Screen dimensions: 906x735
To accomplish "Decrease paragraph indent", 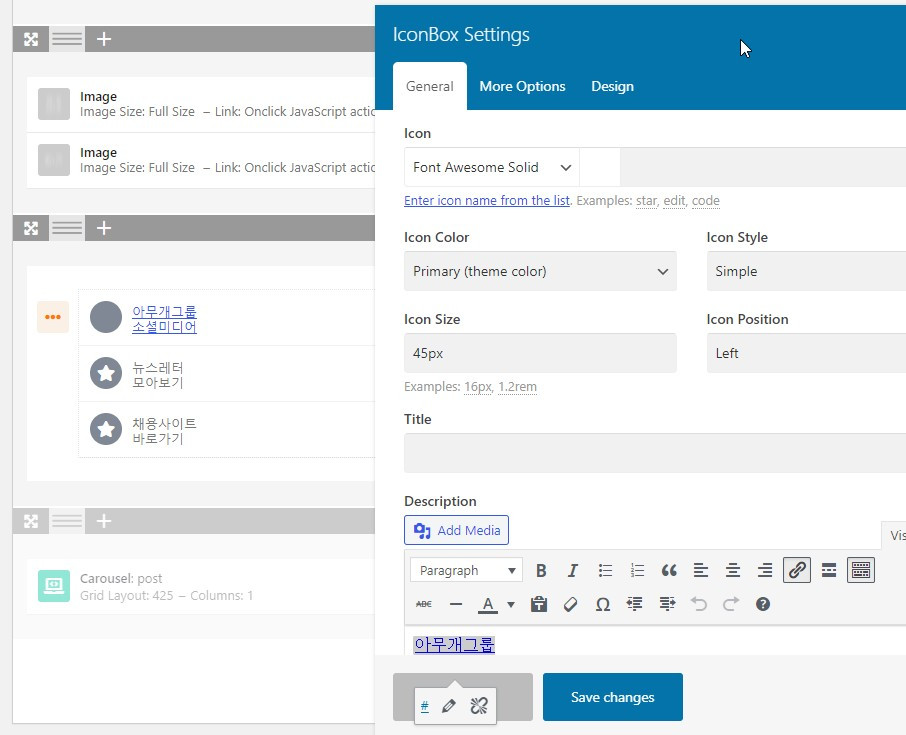I will (x=634, y=604).
